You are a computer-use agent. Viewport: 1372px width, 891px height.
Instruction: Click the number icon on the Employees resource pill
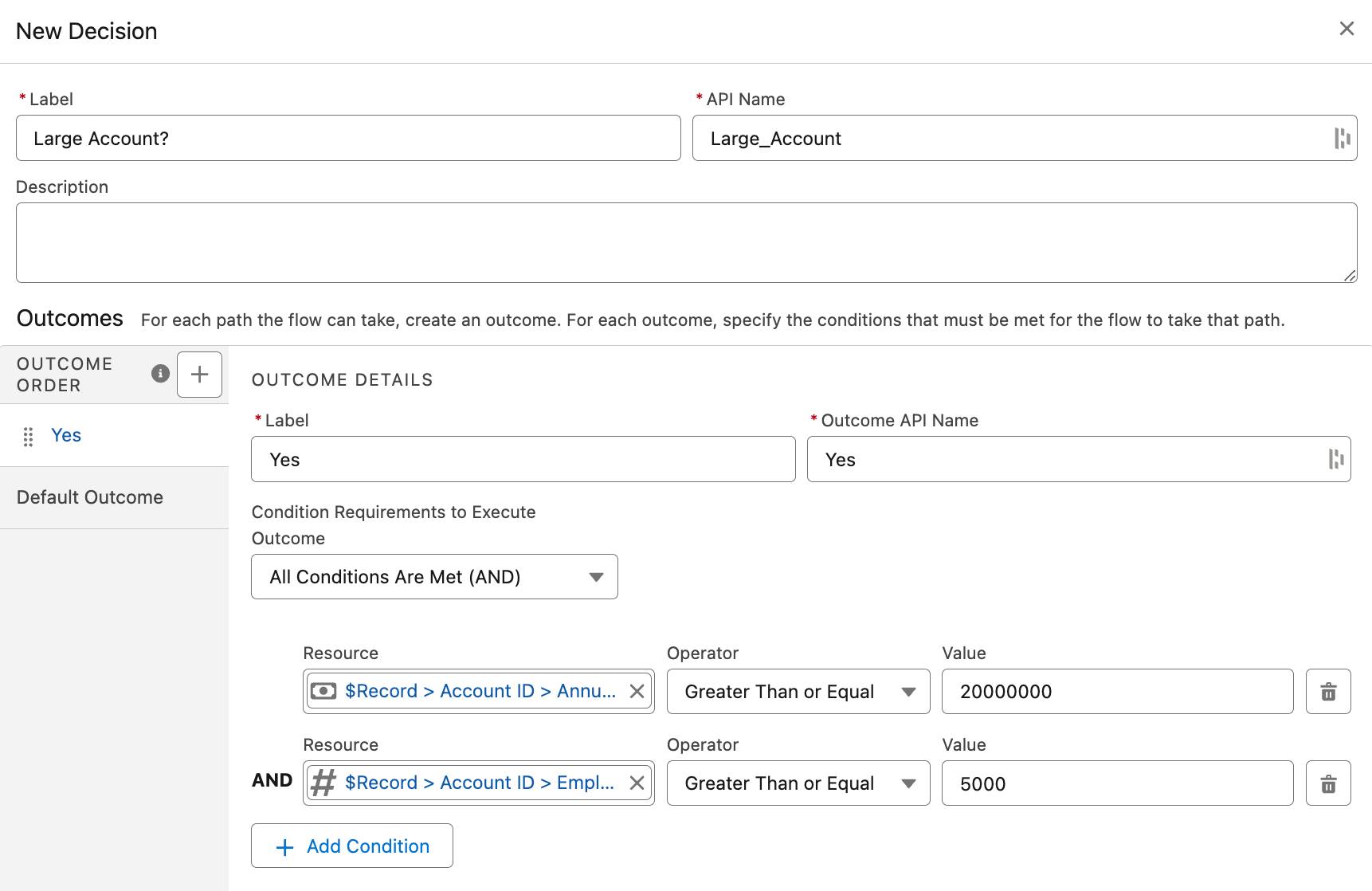[322, 783]
